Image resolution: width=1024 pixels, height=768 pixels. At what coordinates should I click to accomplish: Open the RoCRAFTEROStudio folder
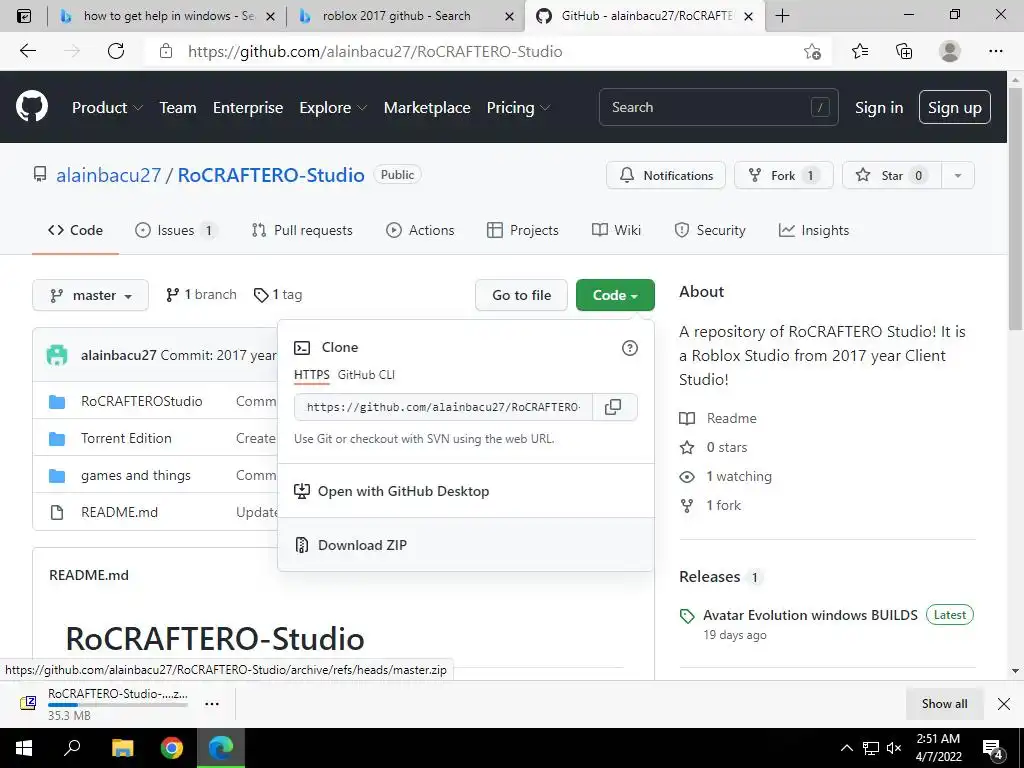(x=142, y=401)
